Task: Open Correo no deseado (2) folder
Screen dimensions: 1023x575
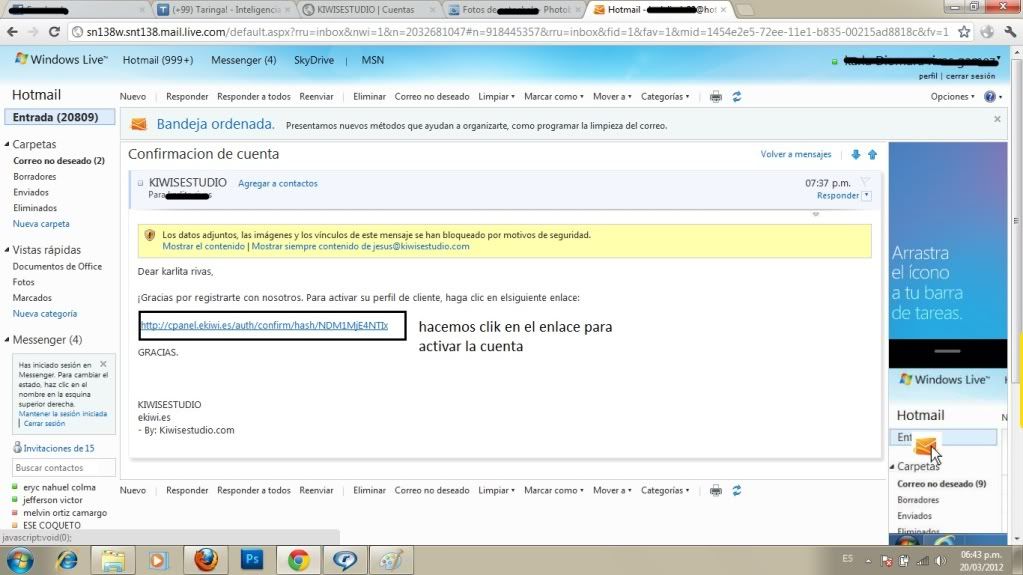Action: [x=59, y=161]
